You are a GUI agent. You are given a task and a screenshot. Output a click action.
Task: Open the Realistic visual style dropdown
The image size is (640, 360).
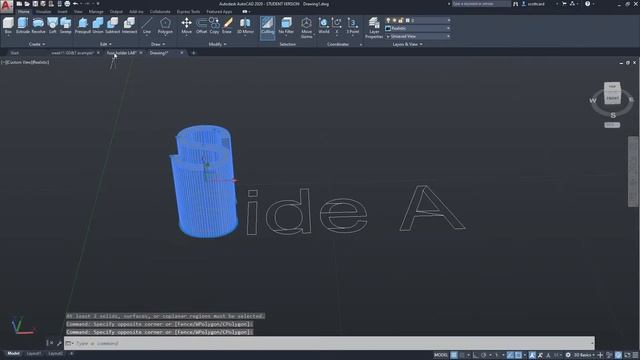418,28
